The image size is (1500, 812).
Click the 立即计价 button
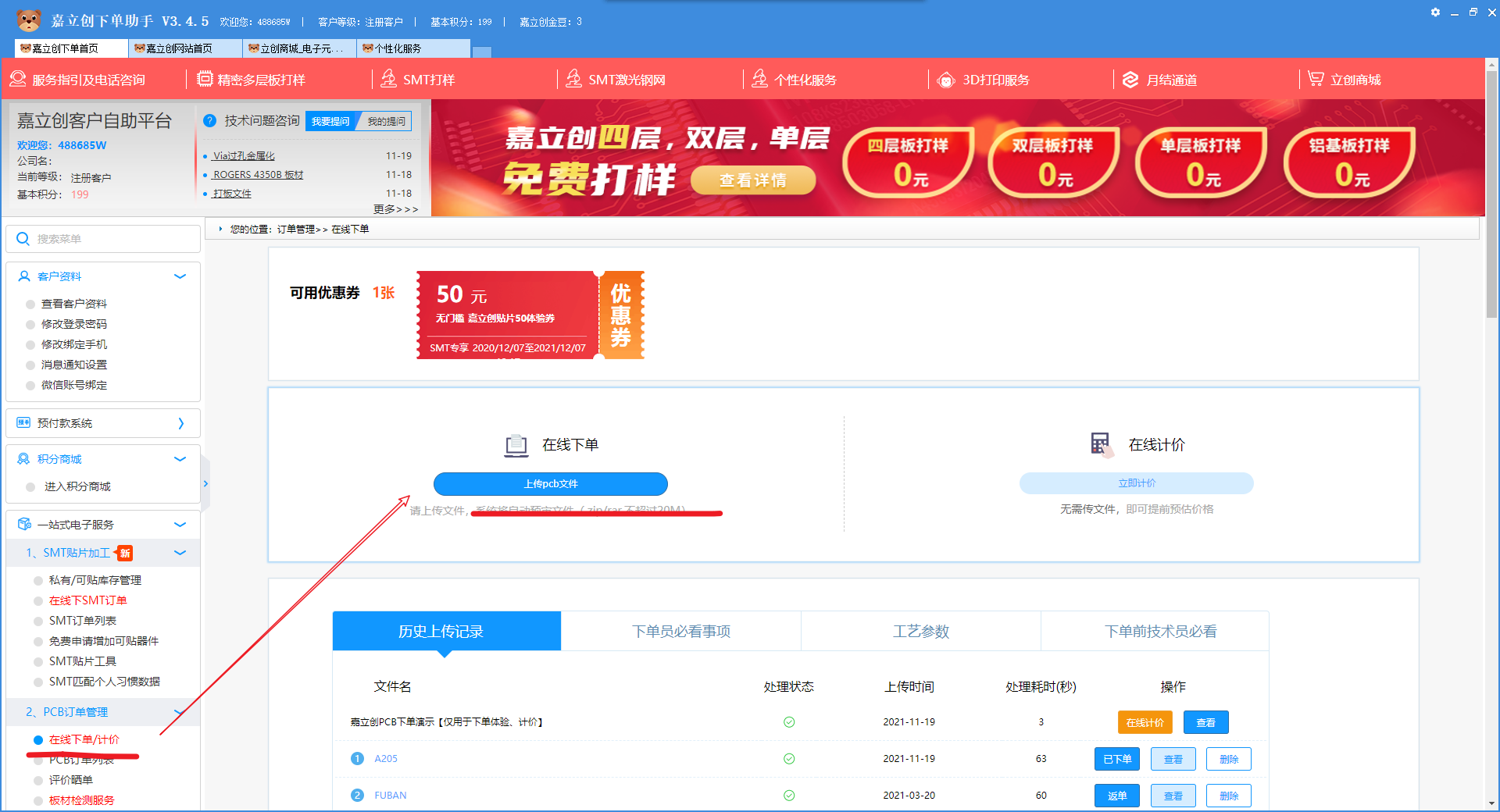(1137, 483)
